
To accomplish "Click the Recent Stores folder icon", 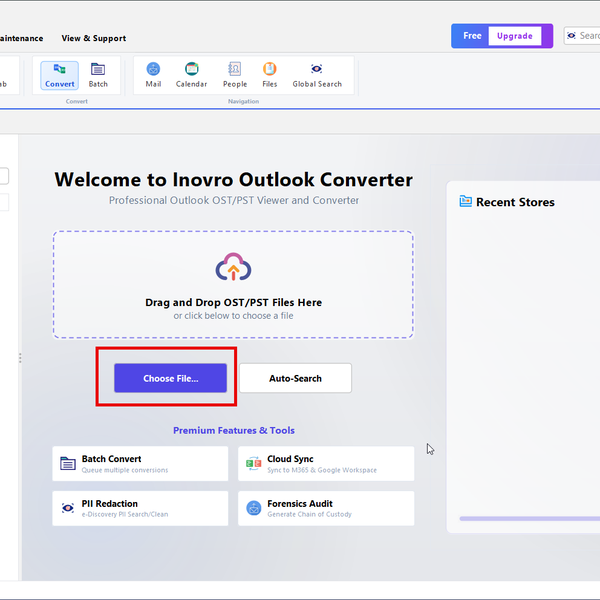I will tap(465, 201).
